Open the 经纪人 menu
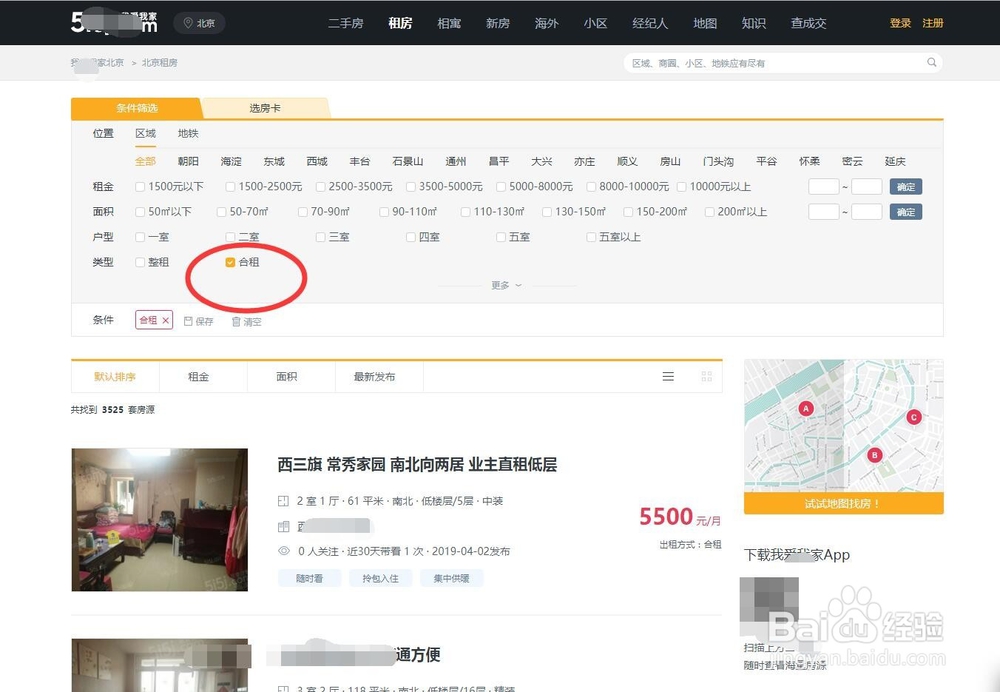The width and height of the screenshot is (1000, 692). tap(650, 23)
